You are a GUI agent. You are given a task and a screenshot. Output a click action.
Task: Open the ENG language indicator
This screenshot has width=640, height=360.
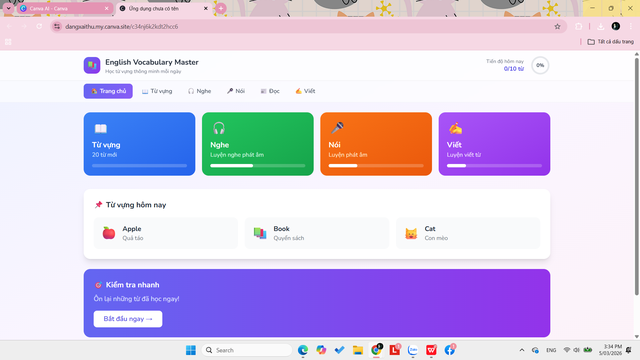(x=551, y=350)
